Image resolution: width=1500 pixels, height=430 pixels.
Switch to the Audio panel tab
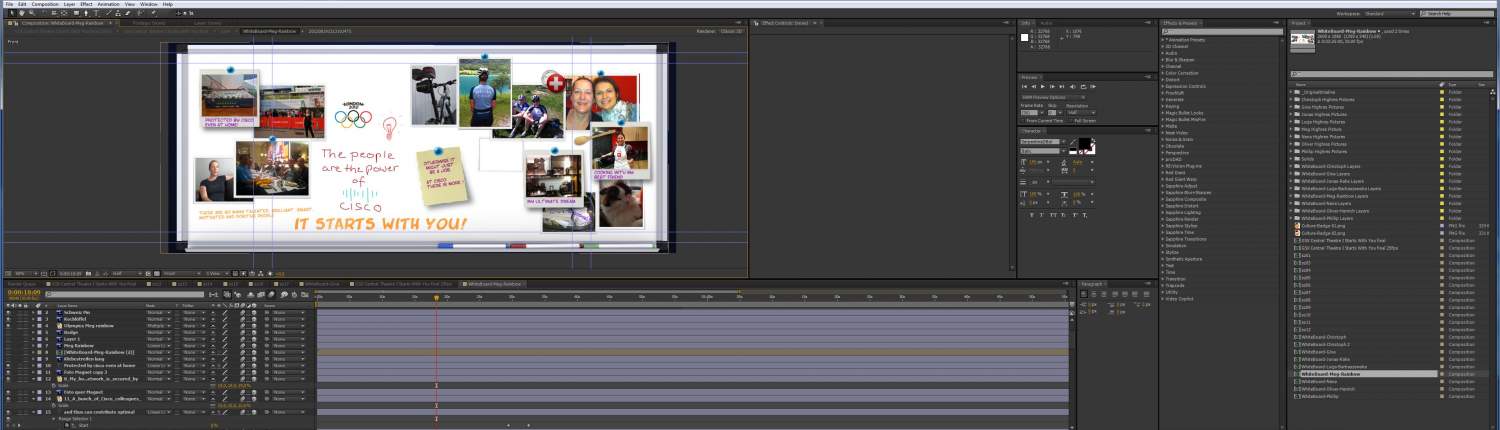pyautogui.click(x=1046, y=22)
